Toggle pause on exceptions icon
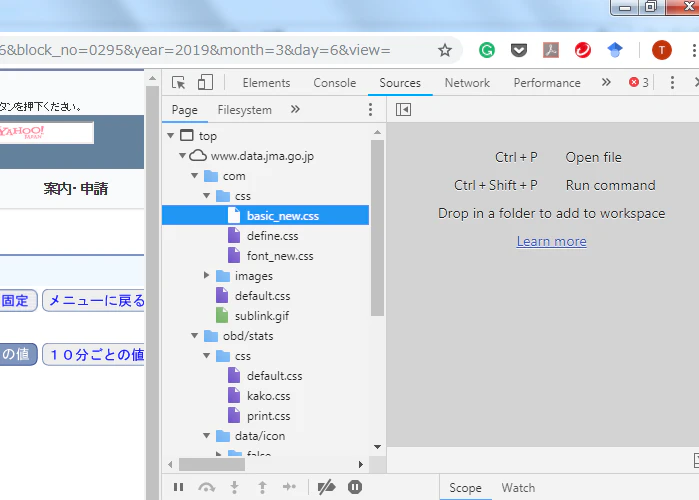Screen dimensions: 699x500 [355, 487]
